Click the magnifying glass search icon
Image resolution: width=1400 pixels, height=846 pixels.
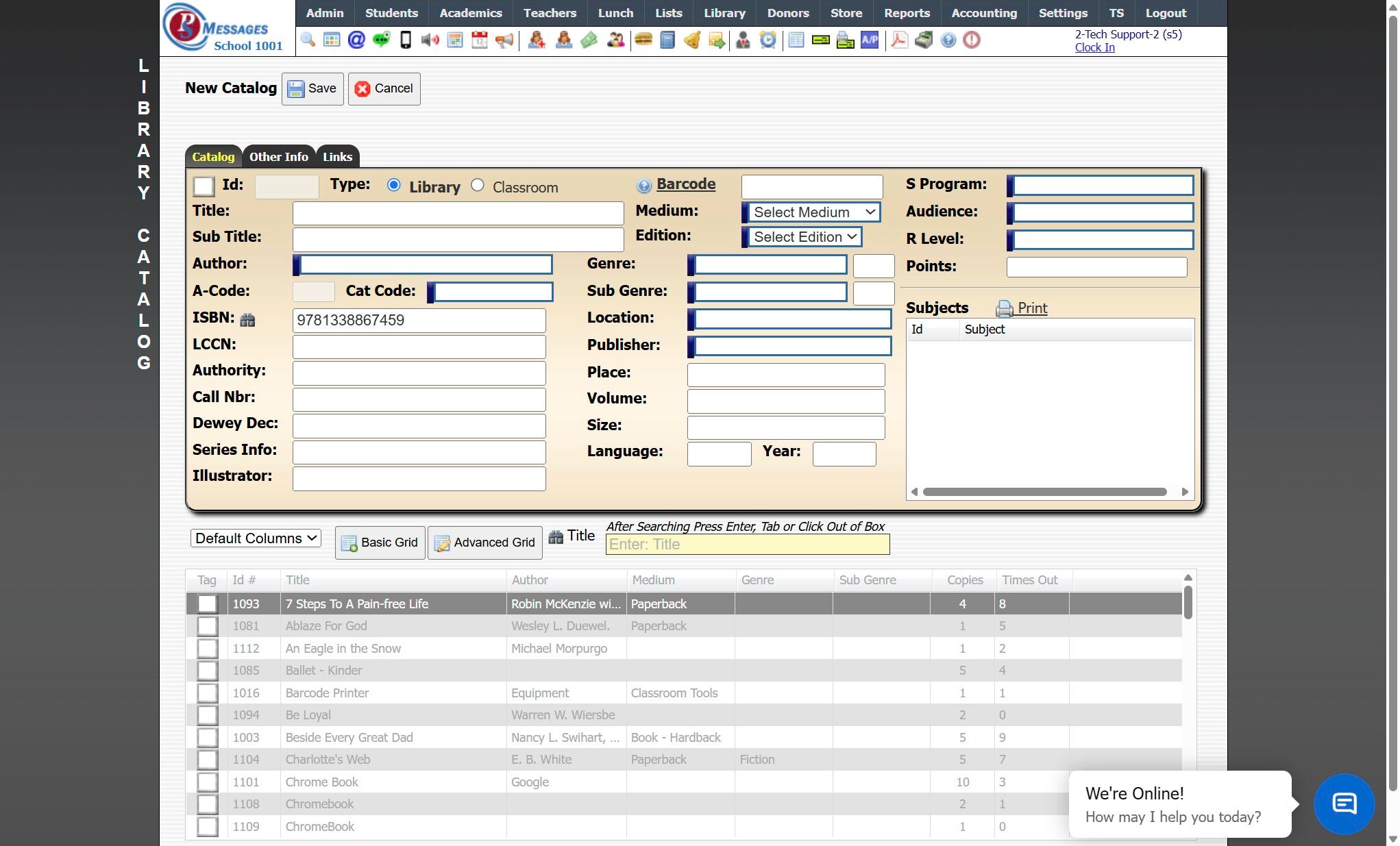click(308, 40)
